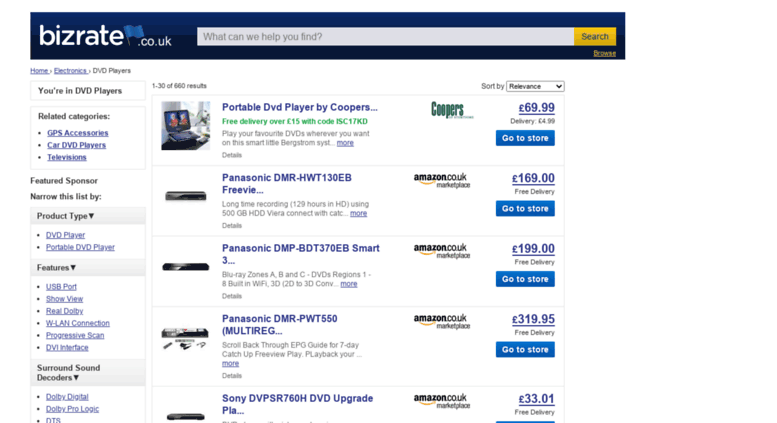The height and width of the screenshot is (423, 777).
Task: Click Amazon logo for Sony DVPSR760H
Action: click(442, 401)
